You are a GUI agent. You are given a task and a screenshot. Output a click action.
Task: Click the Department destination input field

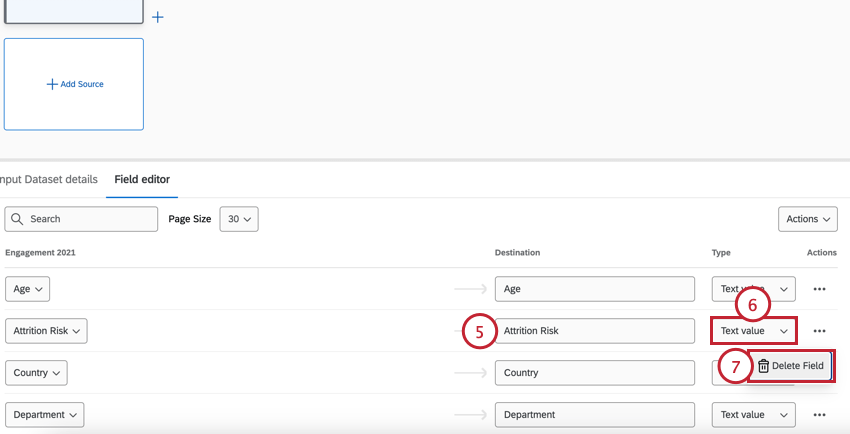pos(594,415)
